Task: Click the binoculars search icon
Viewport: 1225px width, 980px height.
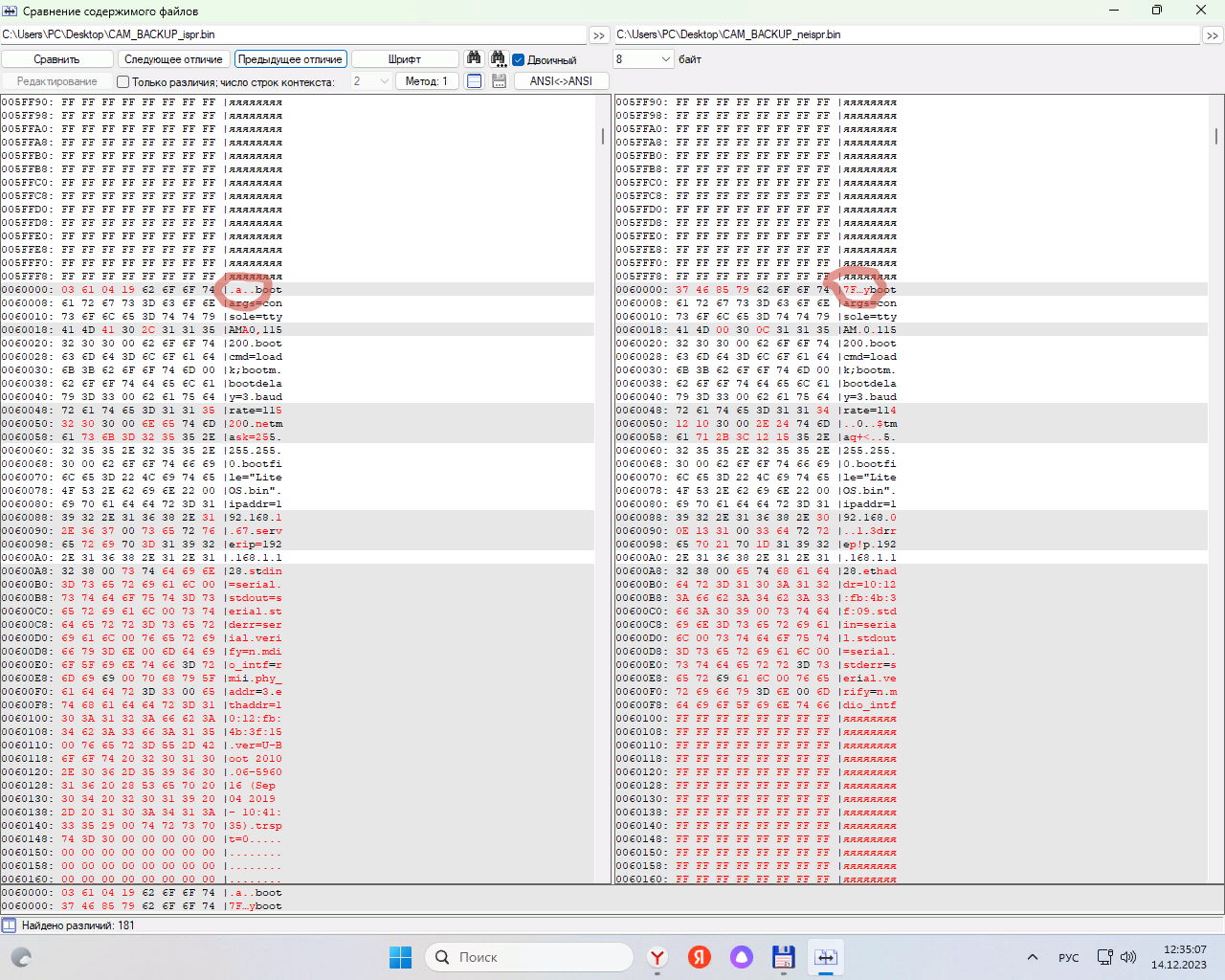Action: [474, 58]
